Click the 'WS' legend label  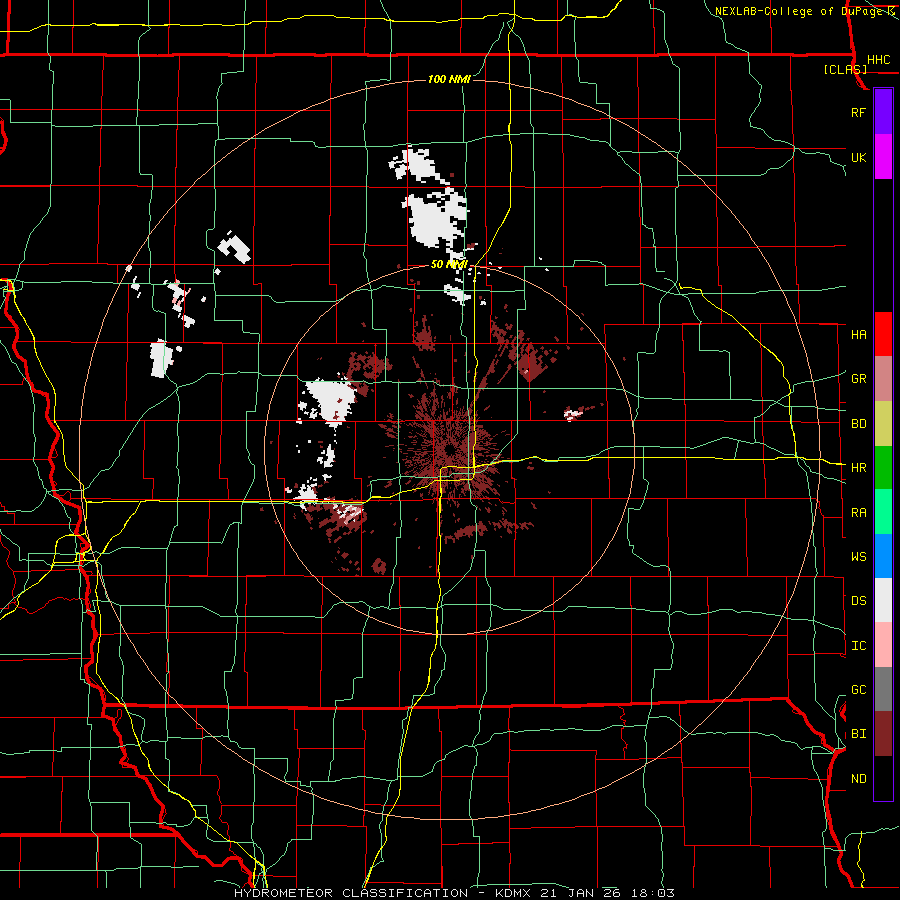tap(858, 556)
